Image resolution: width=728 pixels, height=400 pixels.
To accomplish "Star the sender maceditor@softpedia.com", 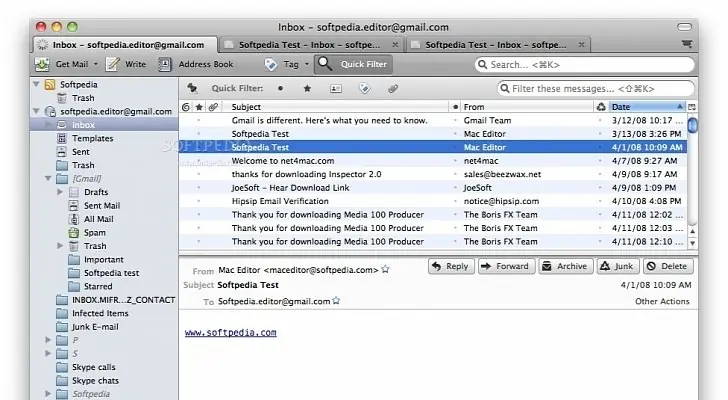I will (385, 269).
